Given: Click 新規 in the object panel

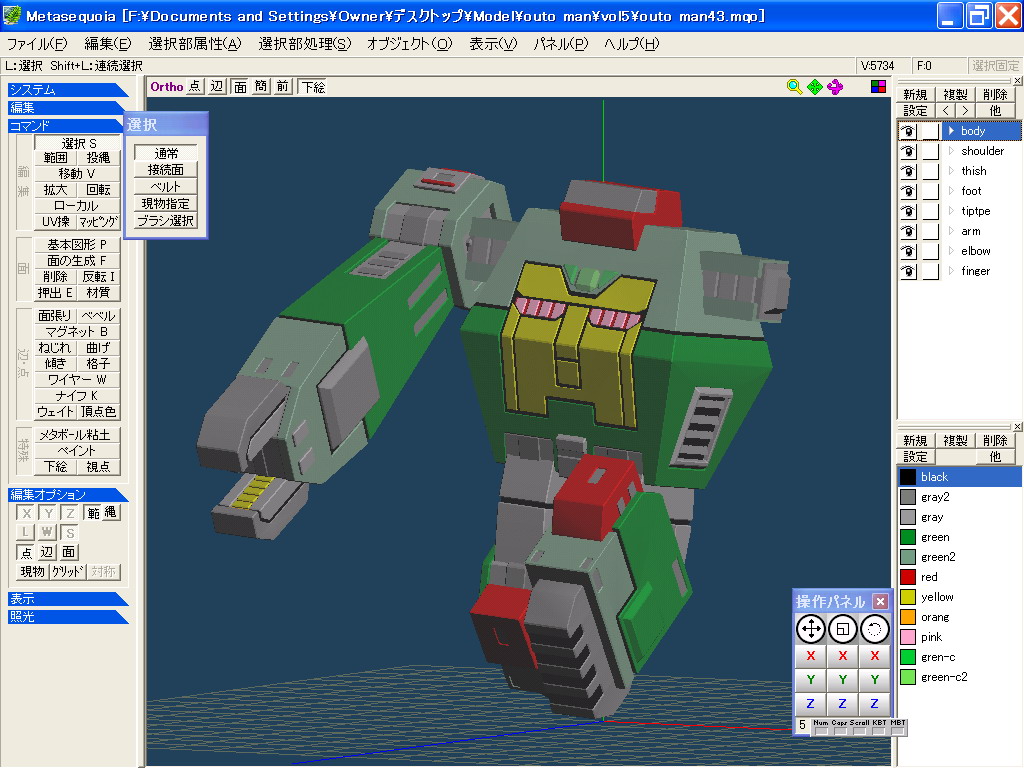Looking at the screenshot, I should pos(915,94).
